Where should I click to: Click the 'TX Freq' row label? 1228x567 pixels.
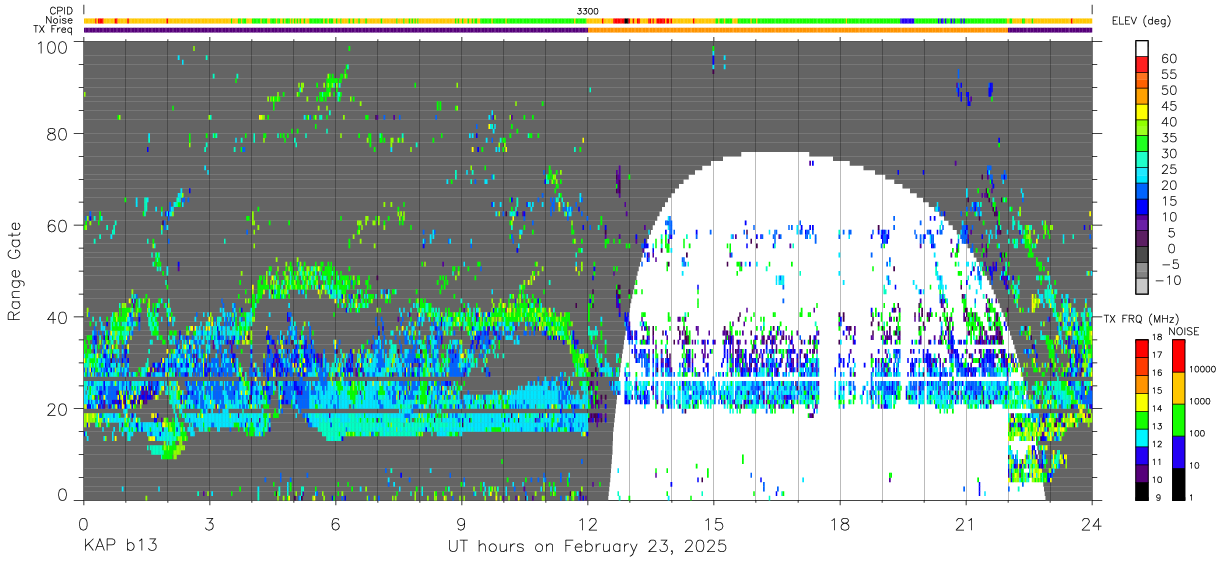(54, 29)
